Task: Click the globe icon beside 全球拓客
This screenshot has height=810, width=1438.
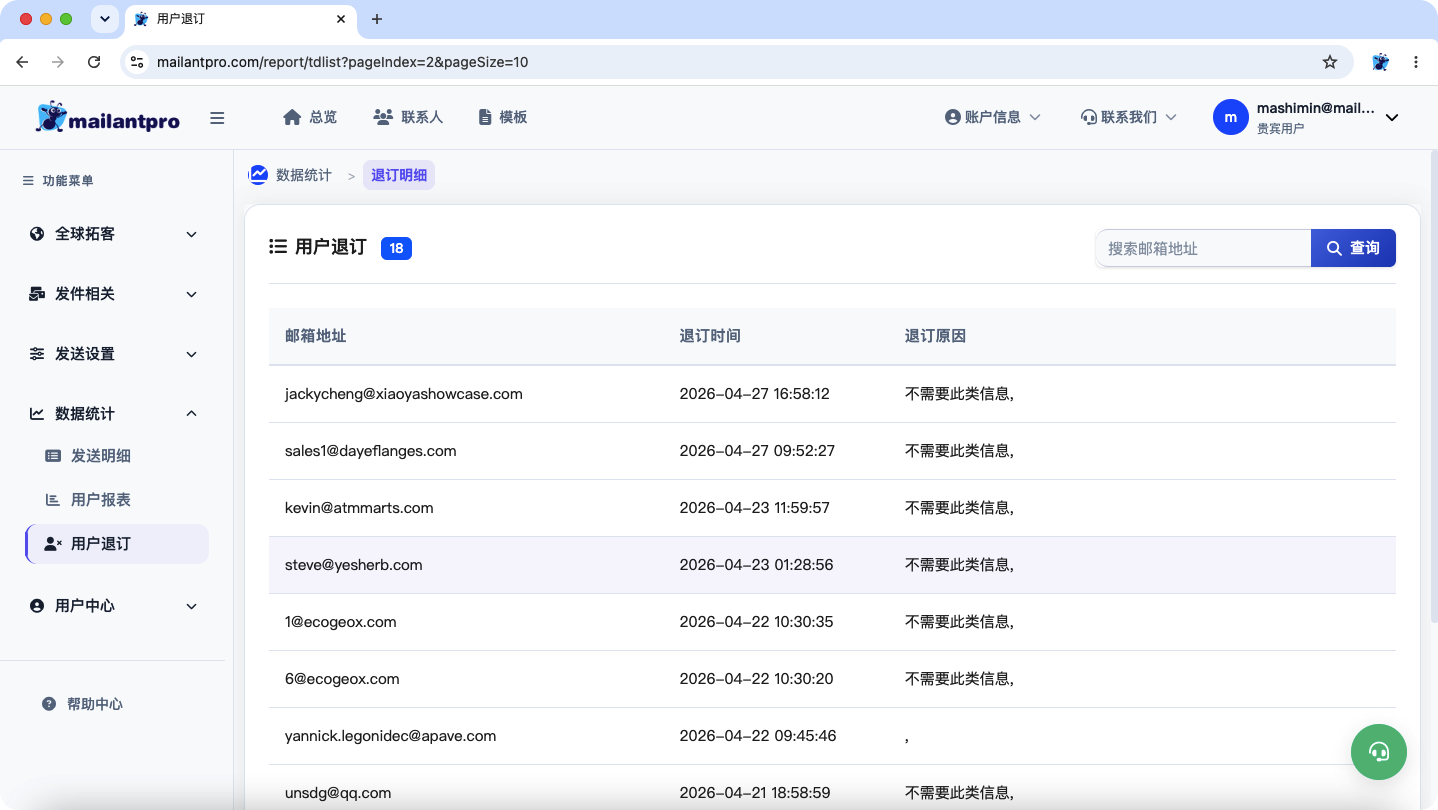Action: pos(37,234)
